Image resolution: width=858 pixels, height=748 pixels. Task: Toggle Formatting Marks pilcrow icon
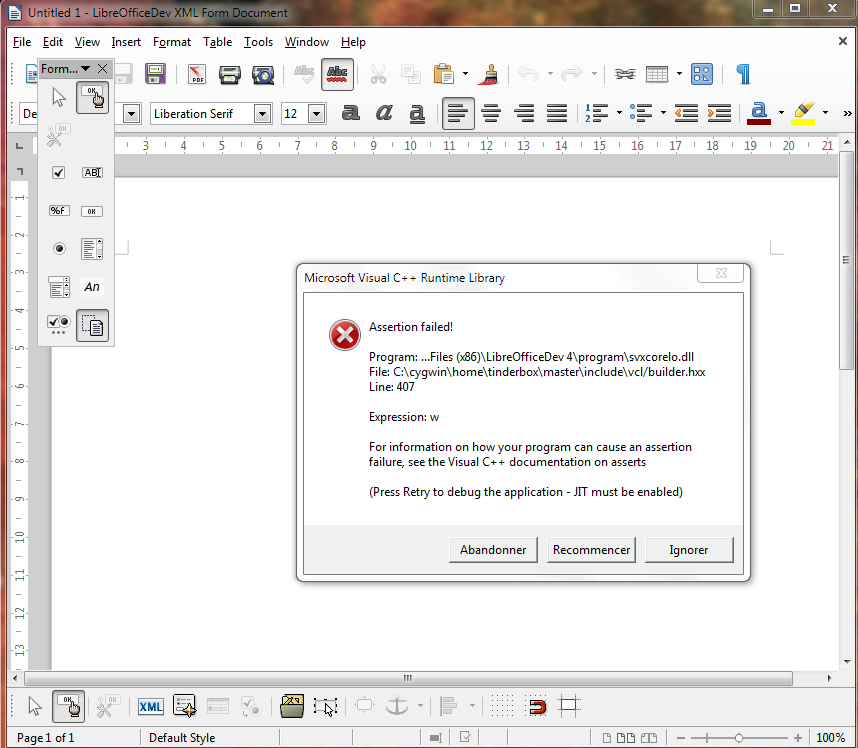click(743, 74)
